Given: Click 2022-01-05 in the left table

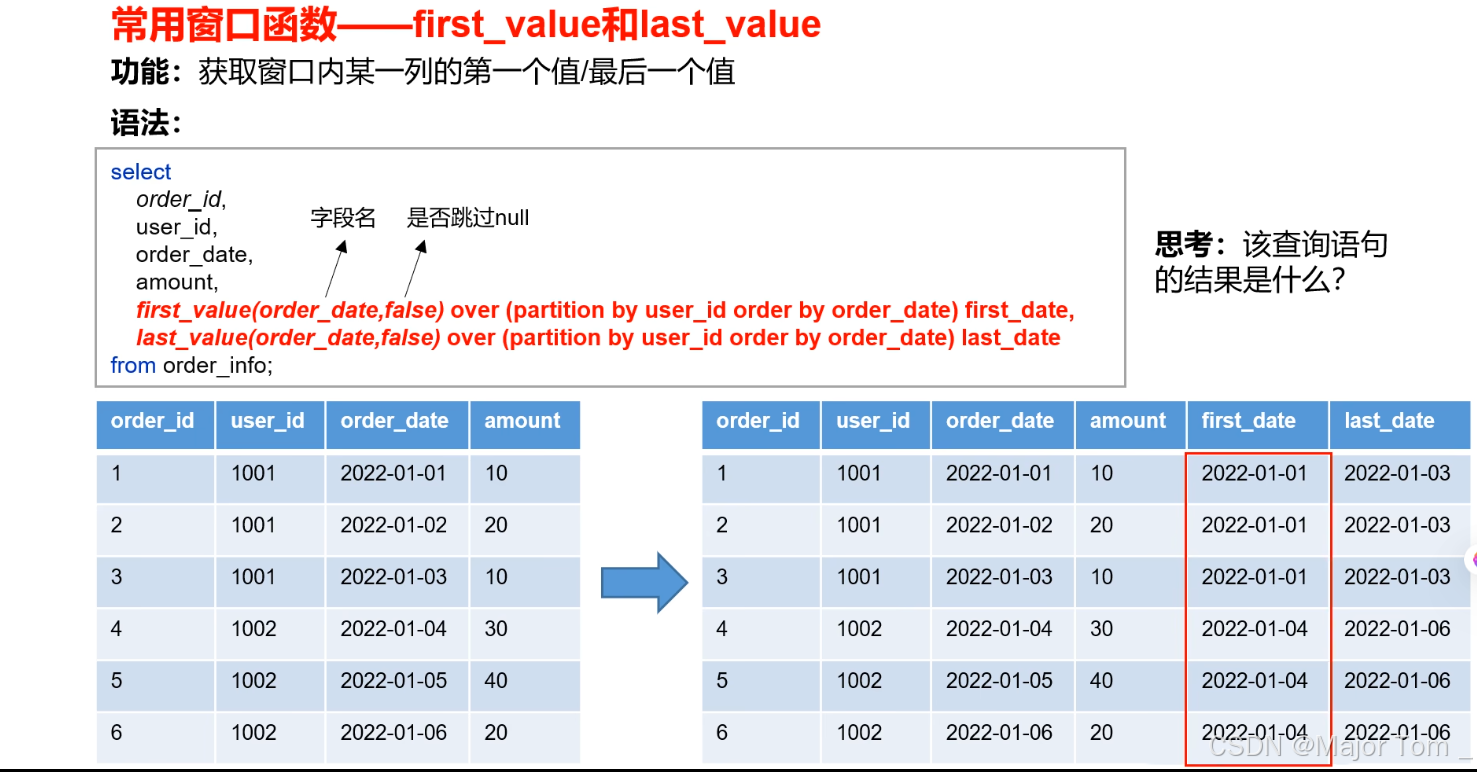Looking at the screenshot, I should tap(393, 682).
